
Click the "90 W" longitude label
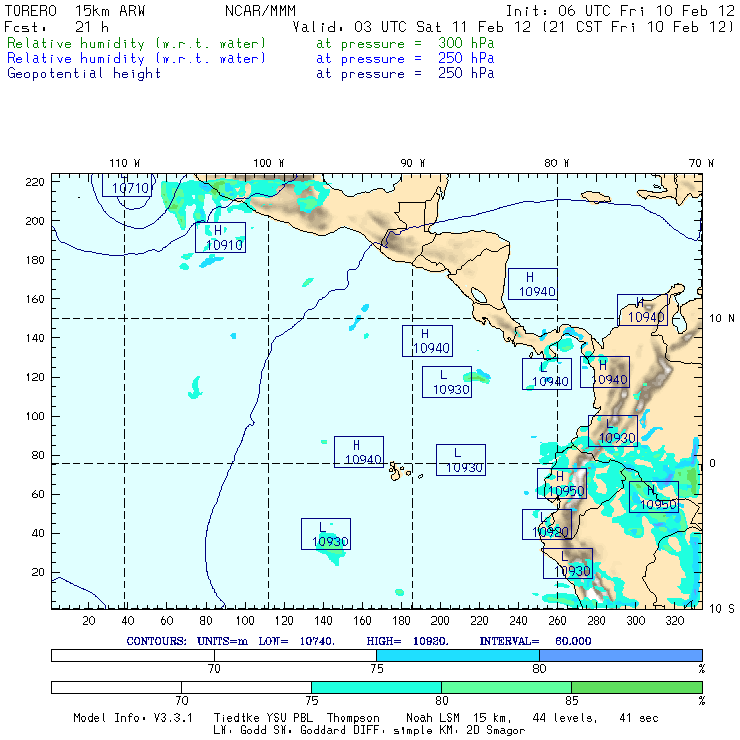412,163
